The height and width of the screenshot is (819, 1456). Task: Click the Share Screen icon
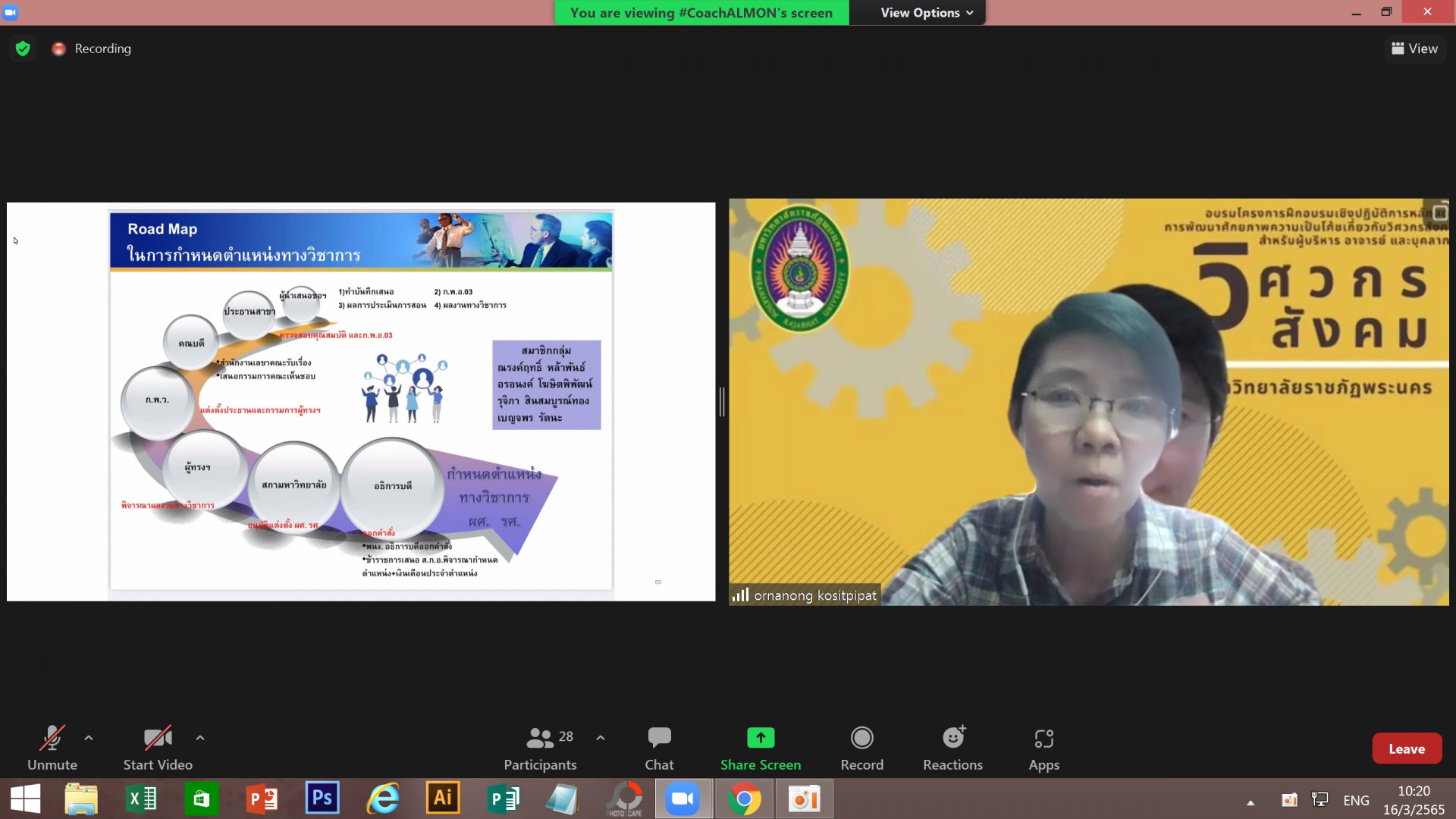(760, 738)
